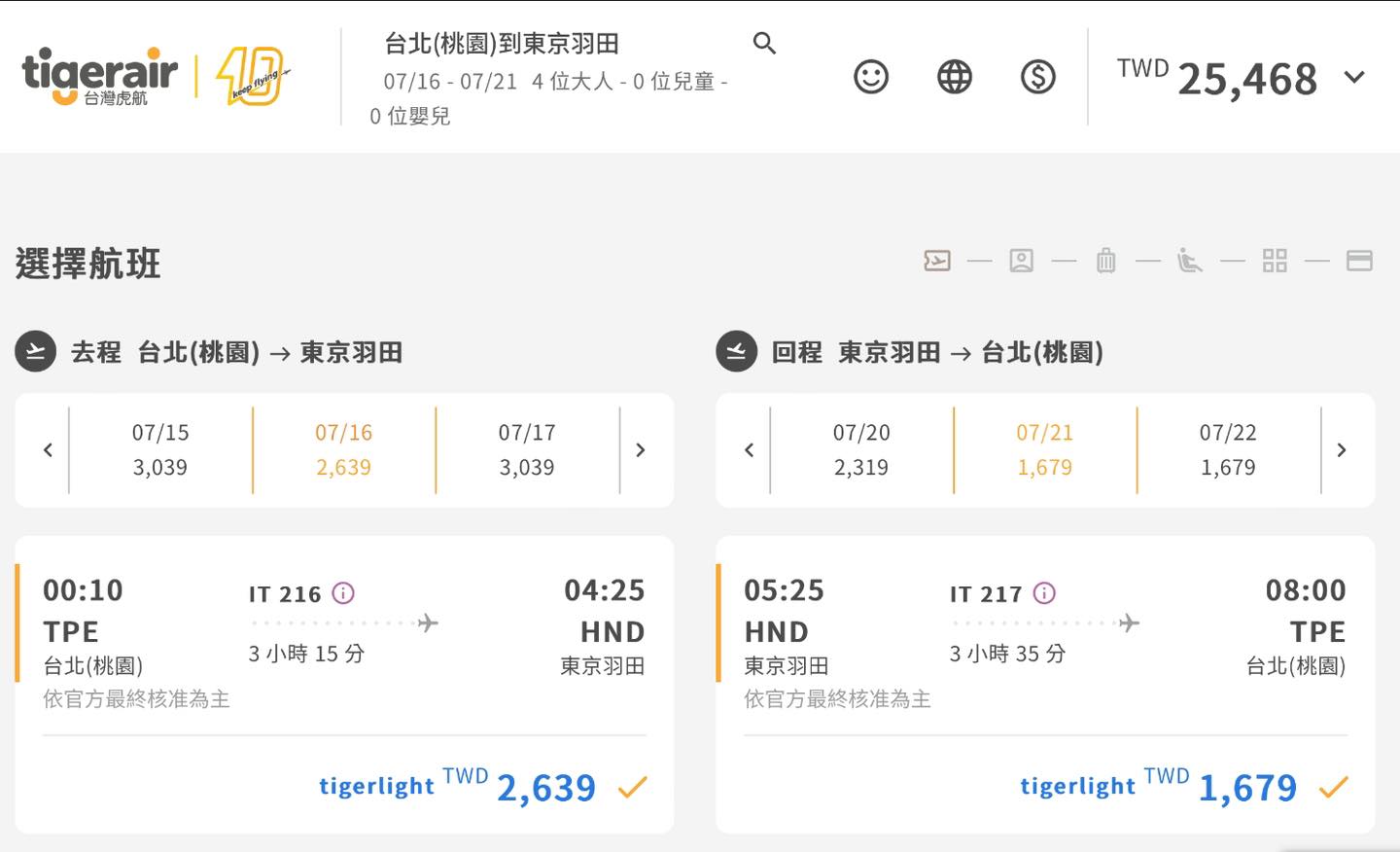Open member login smiley icon
The width and height of the screenshot is (1400, 852).
click(870, 77)
